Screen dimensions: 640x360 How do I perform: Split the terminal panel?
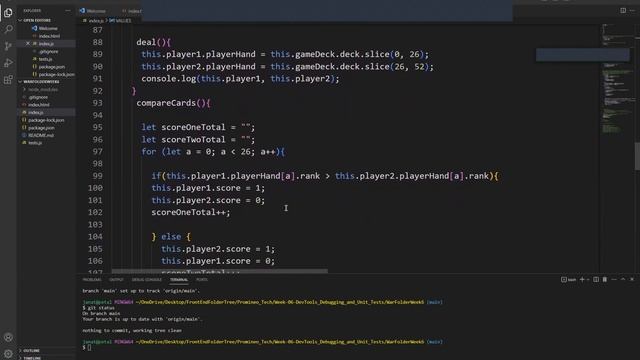click(596, 280)
